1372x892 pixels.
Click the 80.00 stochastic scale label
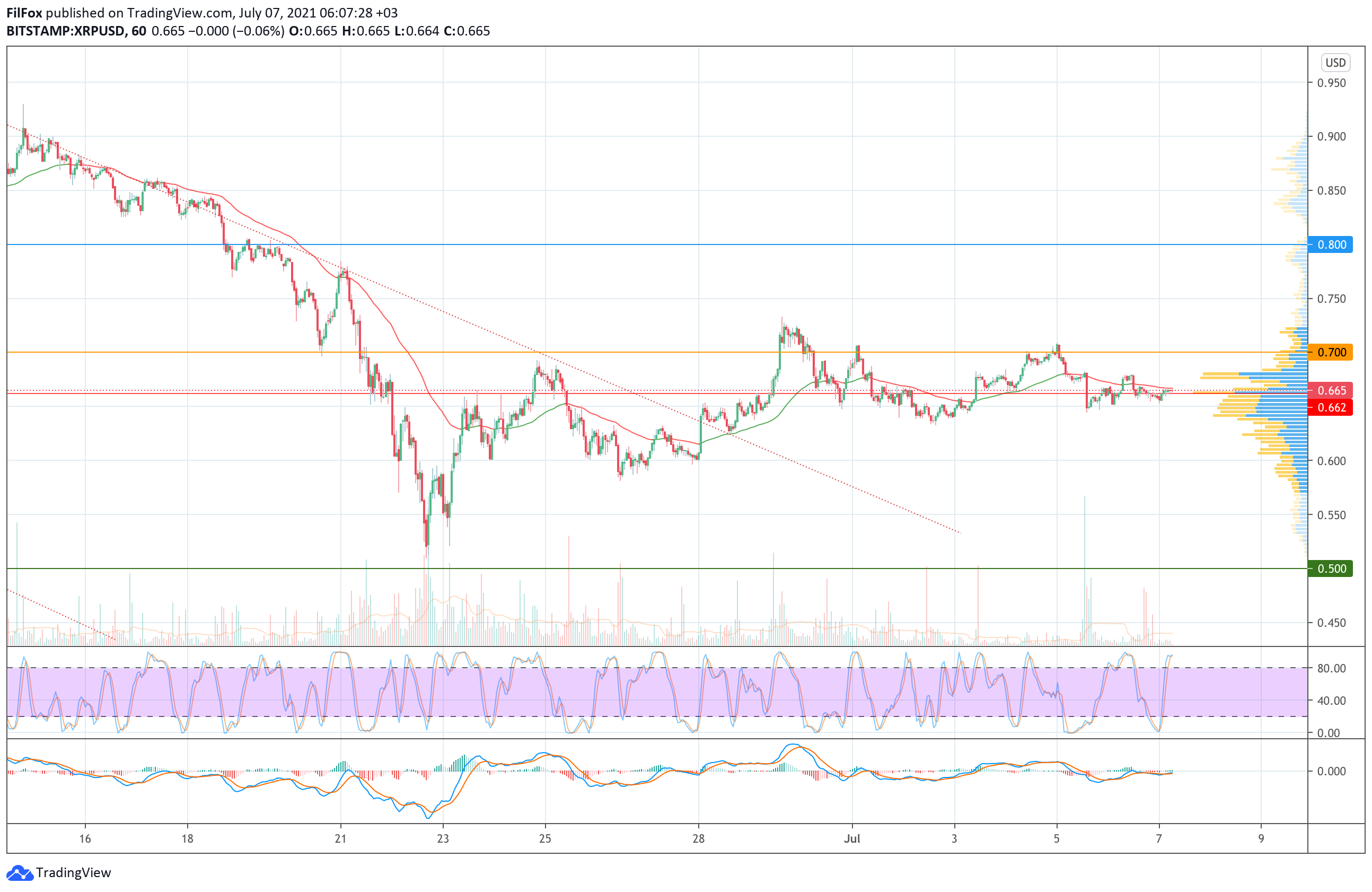(1331, 668)
